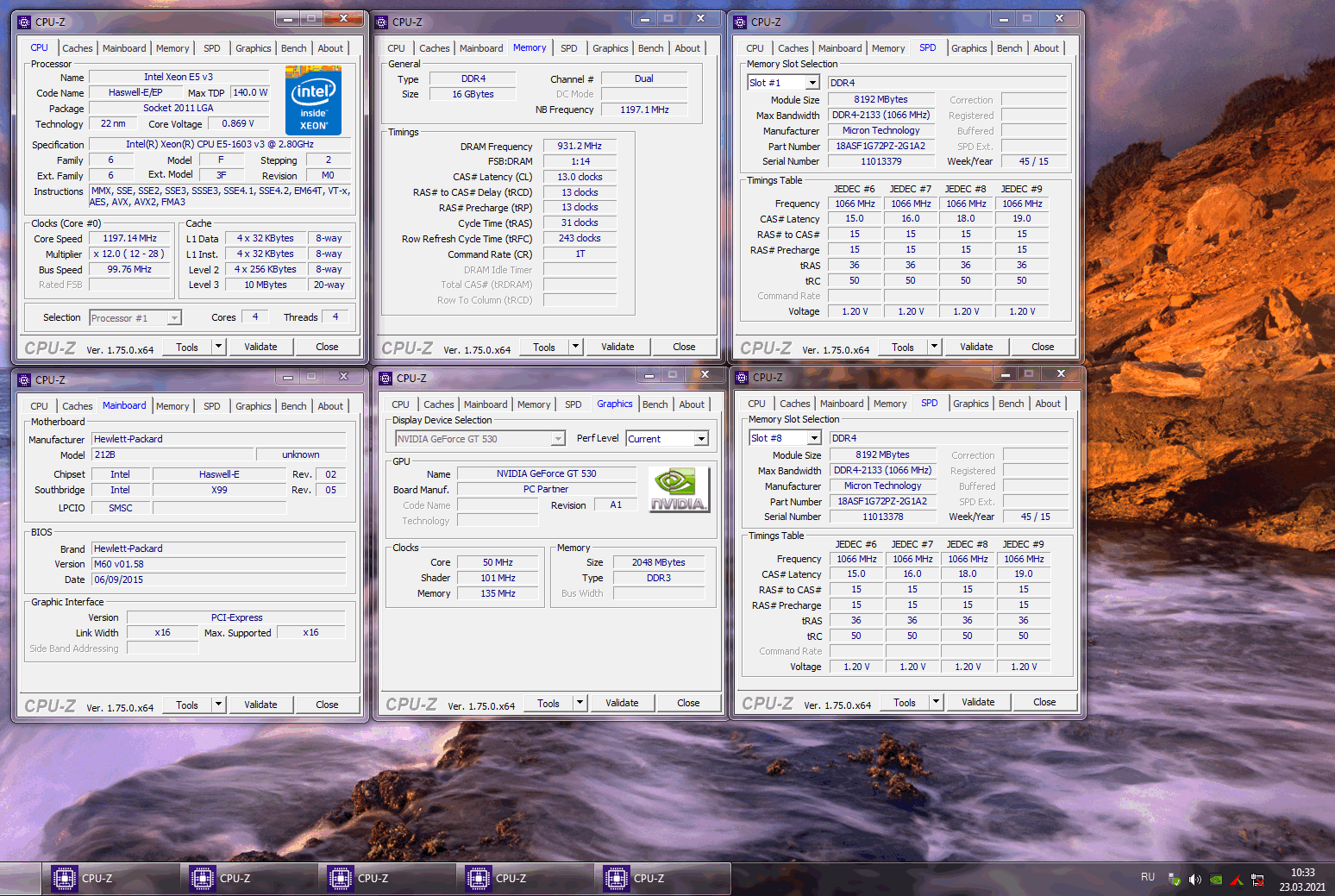Open the Perf Level Current dropdown
Viewport: 1335px width, 896px height.
pos(701,439)
